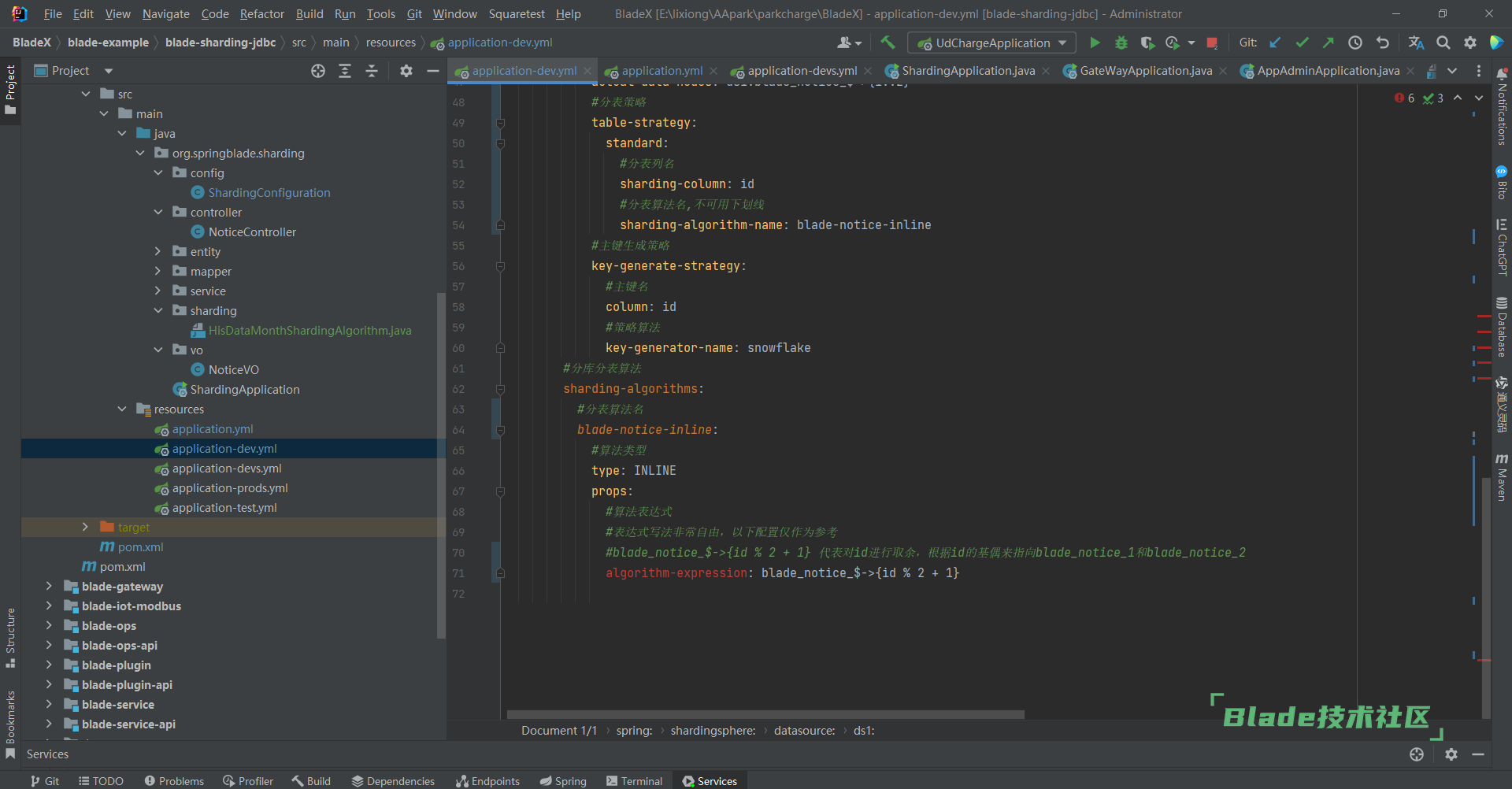Open user account dropdown icon in the toolbar

point(850,43)
